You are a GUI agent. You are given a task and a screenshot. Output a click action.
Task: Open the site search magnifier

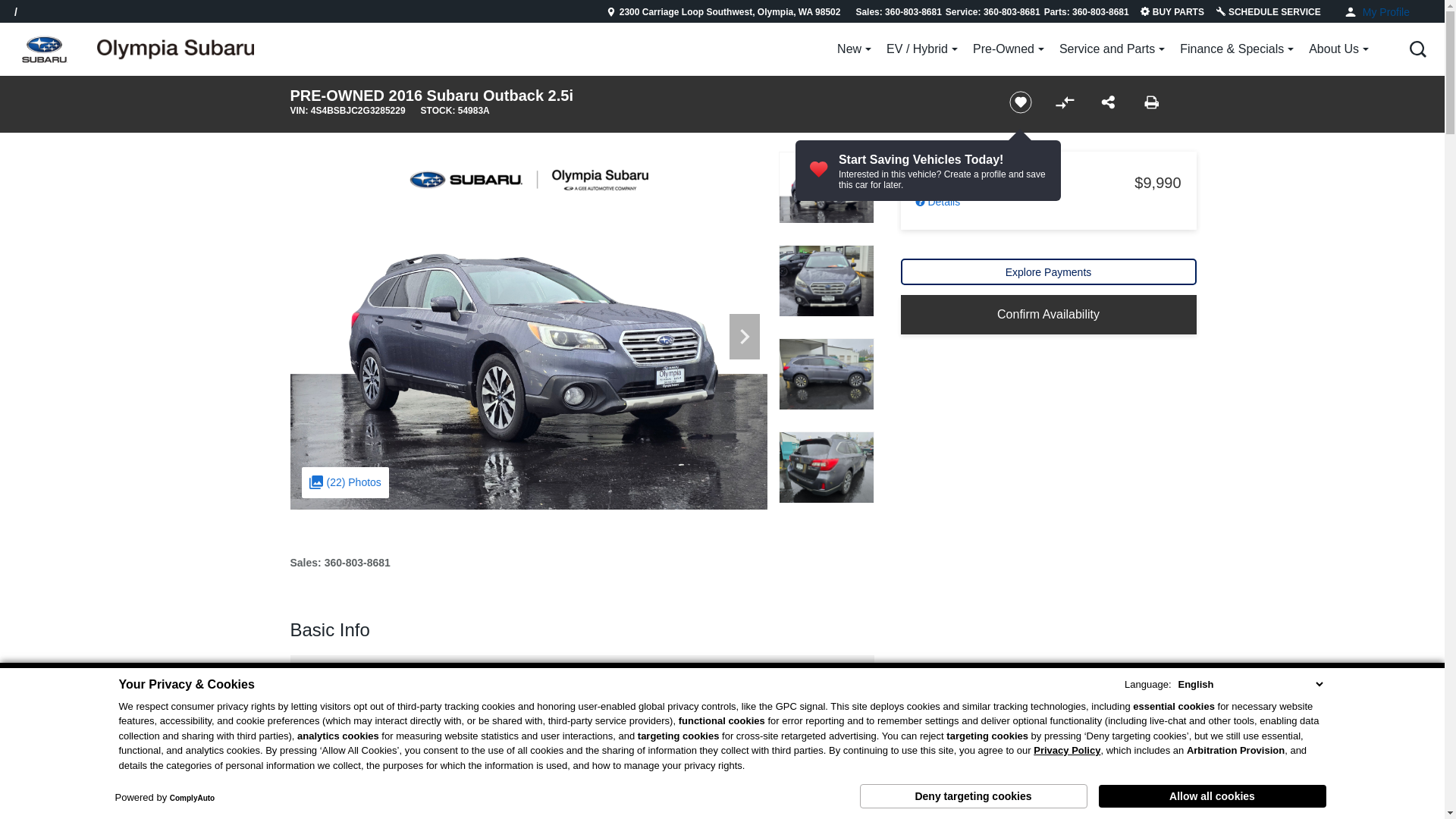point(1417,49)
